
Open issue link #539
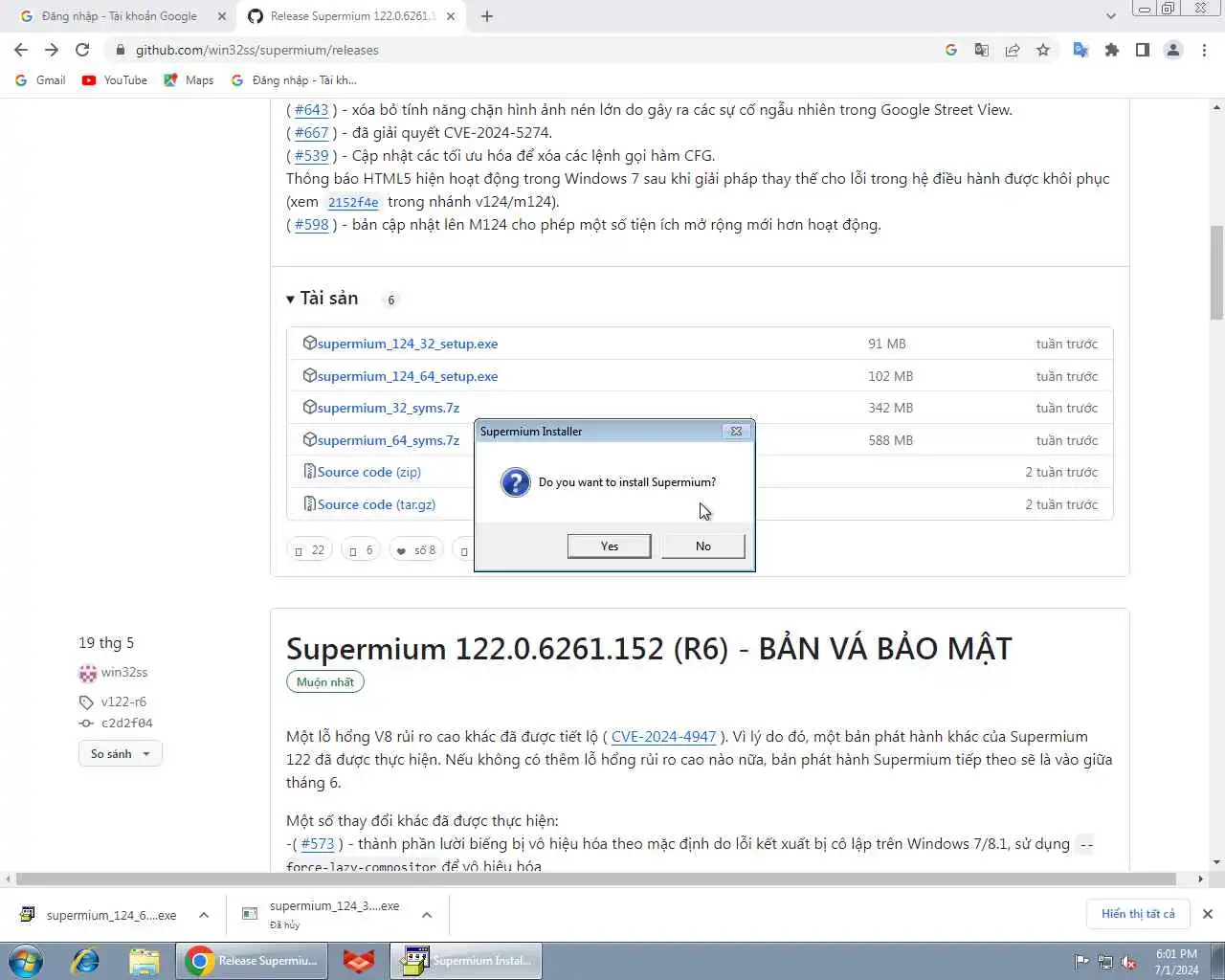311,156
